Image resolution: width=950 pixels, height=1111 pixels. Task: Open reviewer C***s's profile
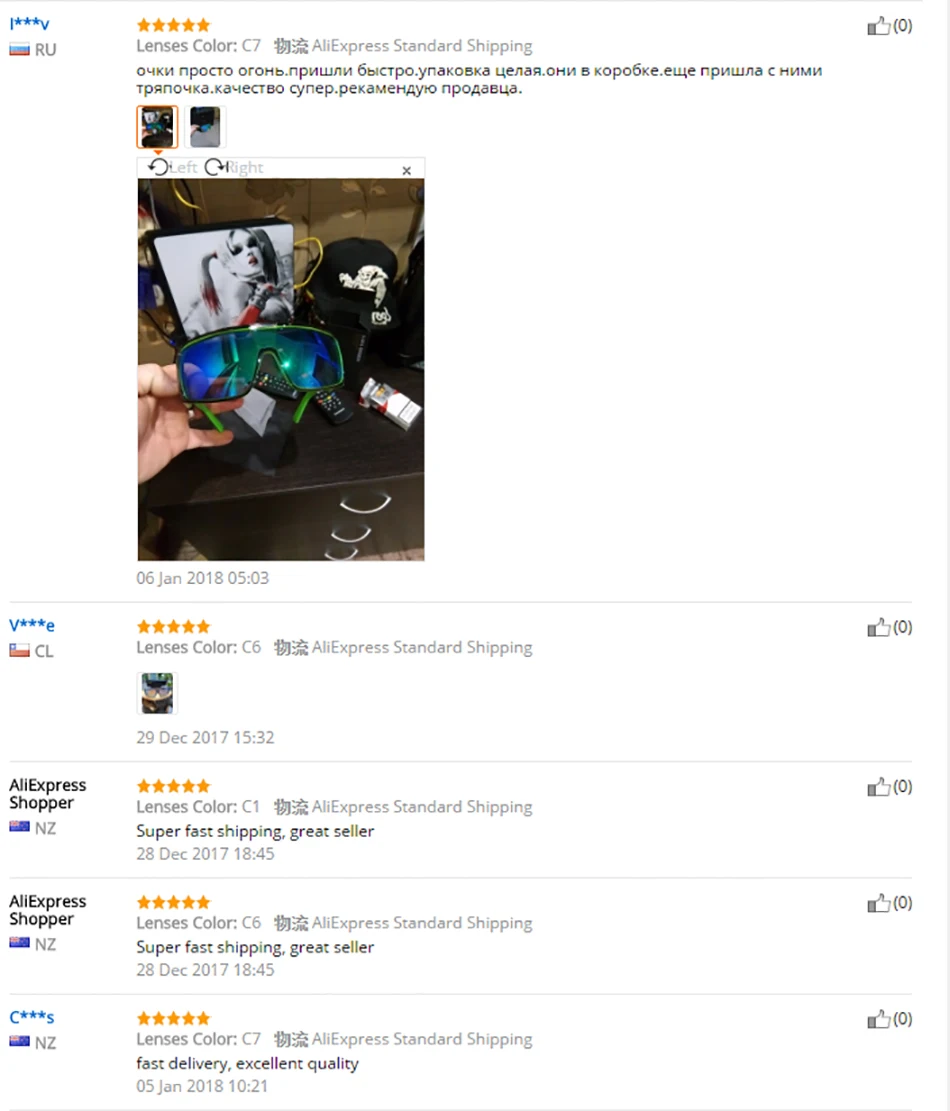(31, 1017)
